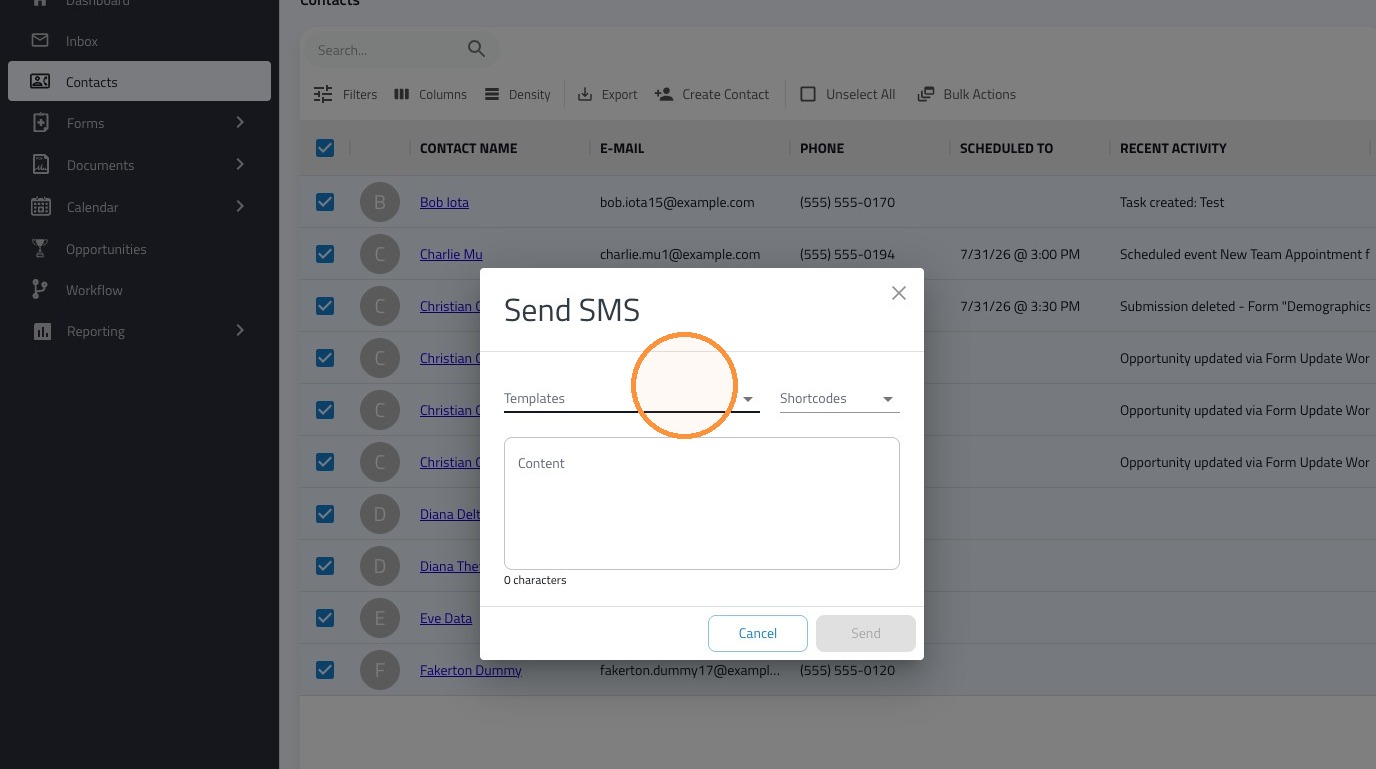Viewport: 1376px width, 769px height.
Task: Open the Fakerton Dummy contact link
Action: coord(471,670)
